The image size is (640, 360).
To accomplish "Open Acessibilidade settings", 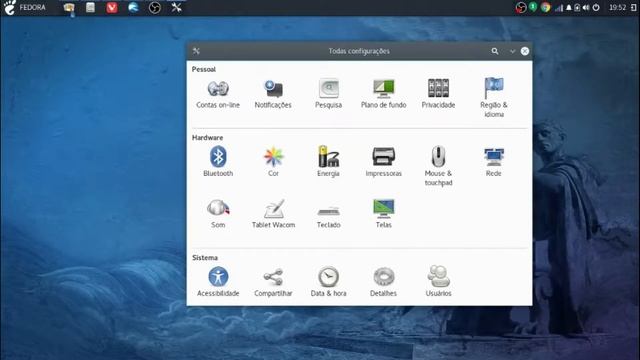I will click(x=218, y=282).
